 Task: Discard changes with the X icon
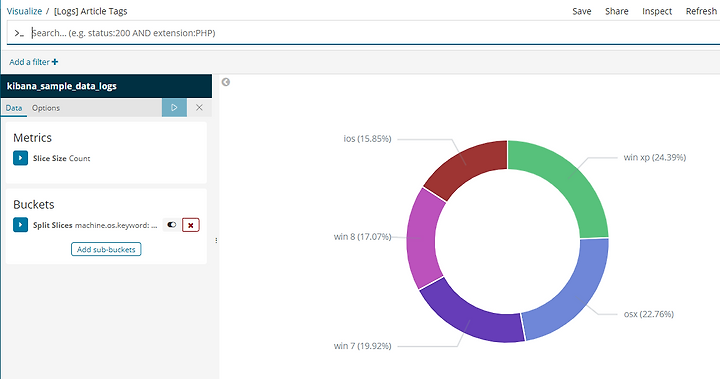[199, 107]
